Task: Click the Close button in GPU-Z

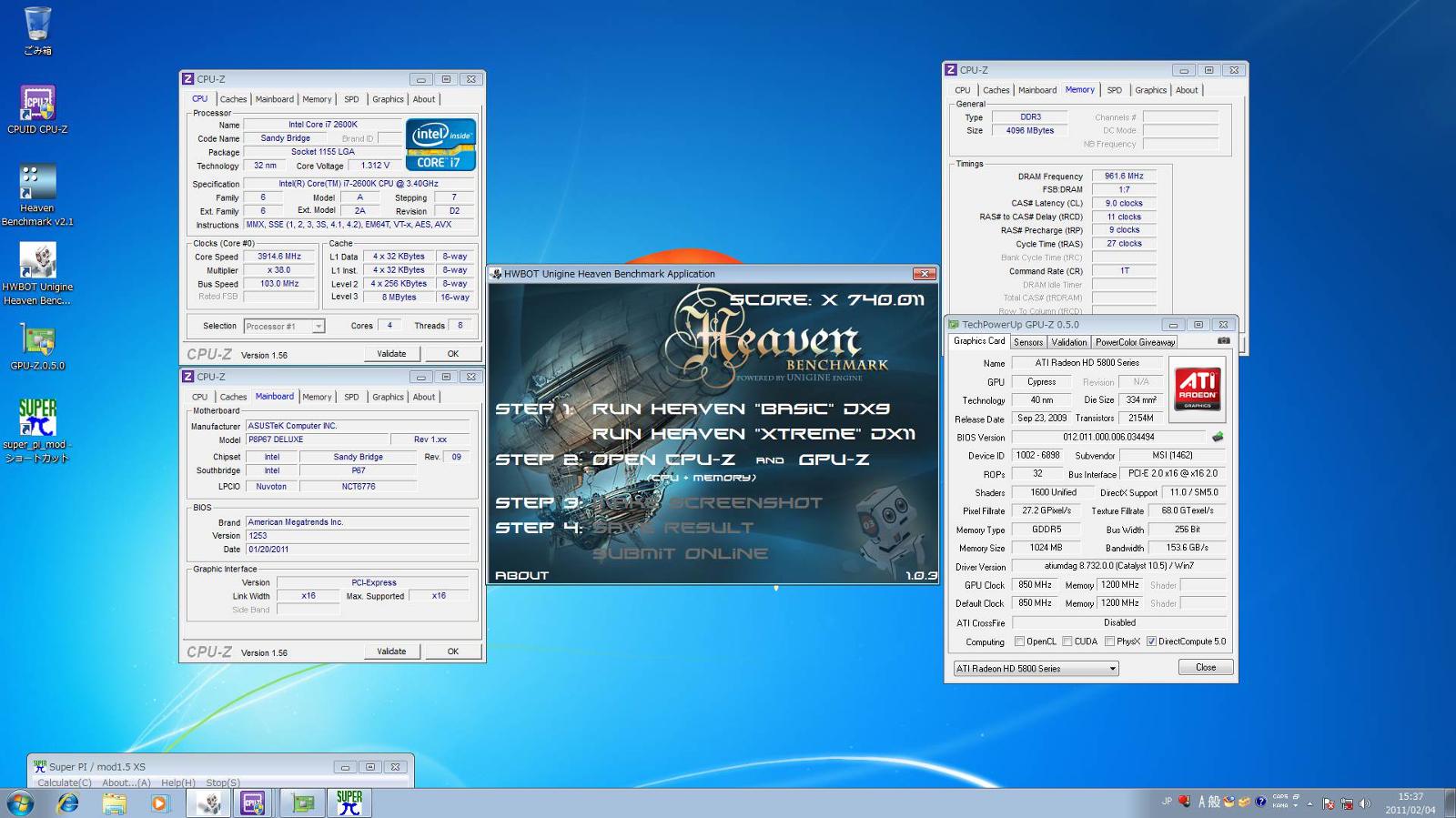Action: [1206, 668]
